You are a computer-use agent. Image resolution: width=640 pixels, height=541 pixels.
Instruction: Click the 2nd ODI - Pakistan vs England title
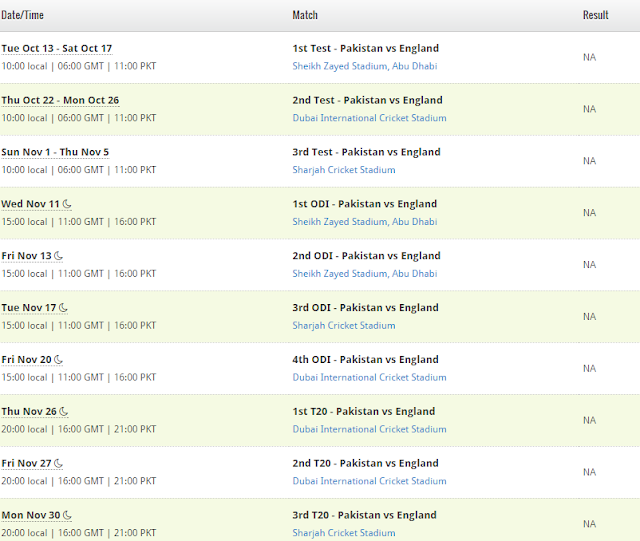366,256
